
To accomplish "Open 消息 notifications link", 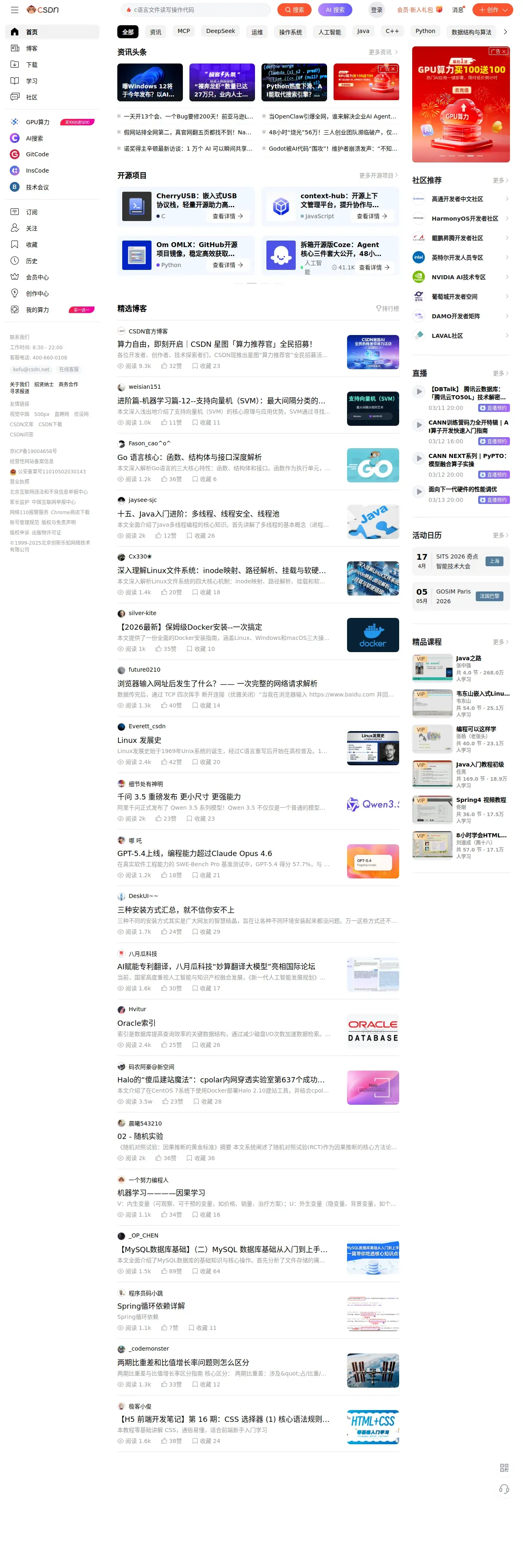I will click(458, 10).
